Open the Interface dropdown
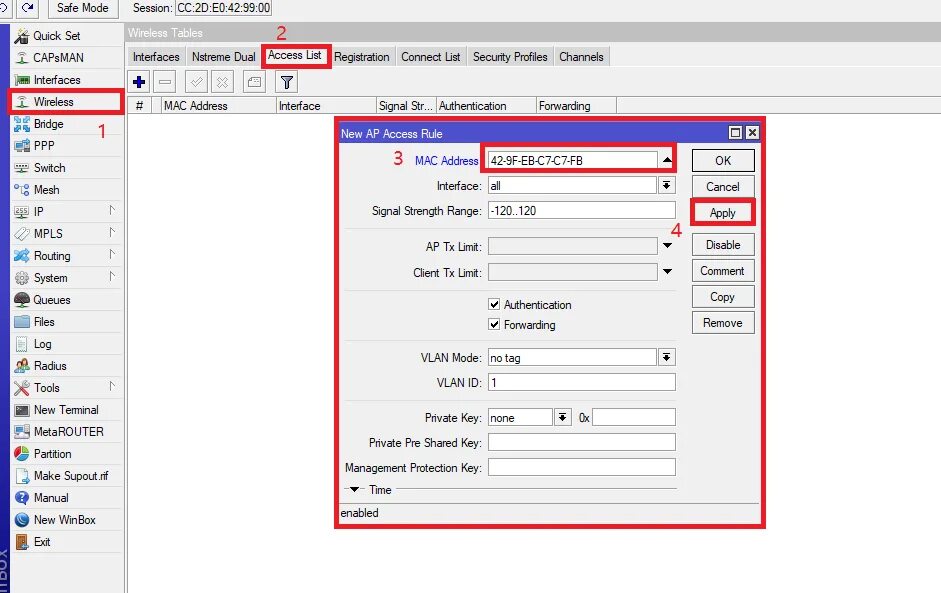This screenshot has width=941, height=593. click(x=666, y=185)
